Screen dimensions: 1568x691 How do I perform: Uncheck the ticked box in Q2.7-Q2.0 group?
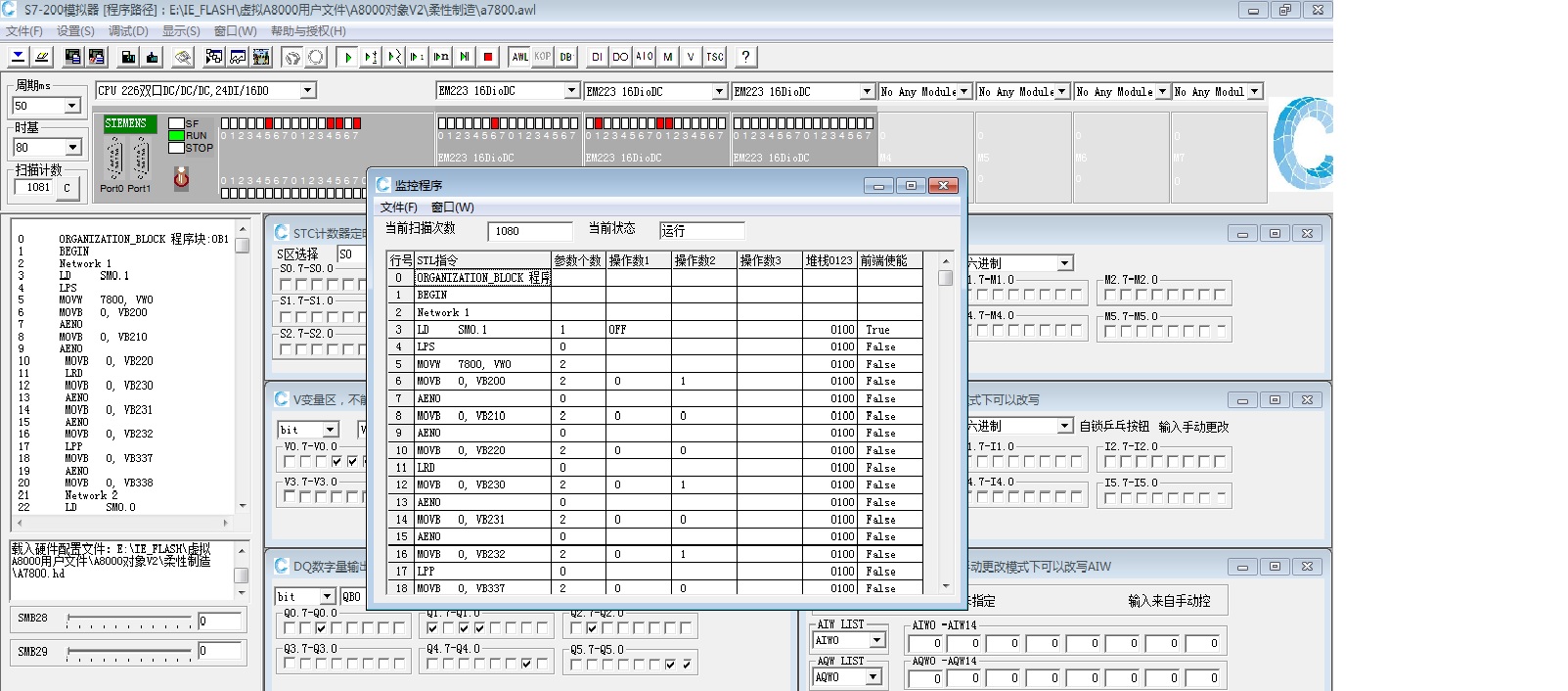coord(592,628)
